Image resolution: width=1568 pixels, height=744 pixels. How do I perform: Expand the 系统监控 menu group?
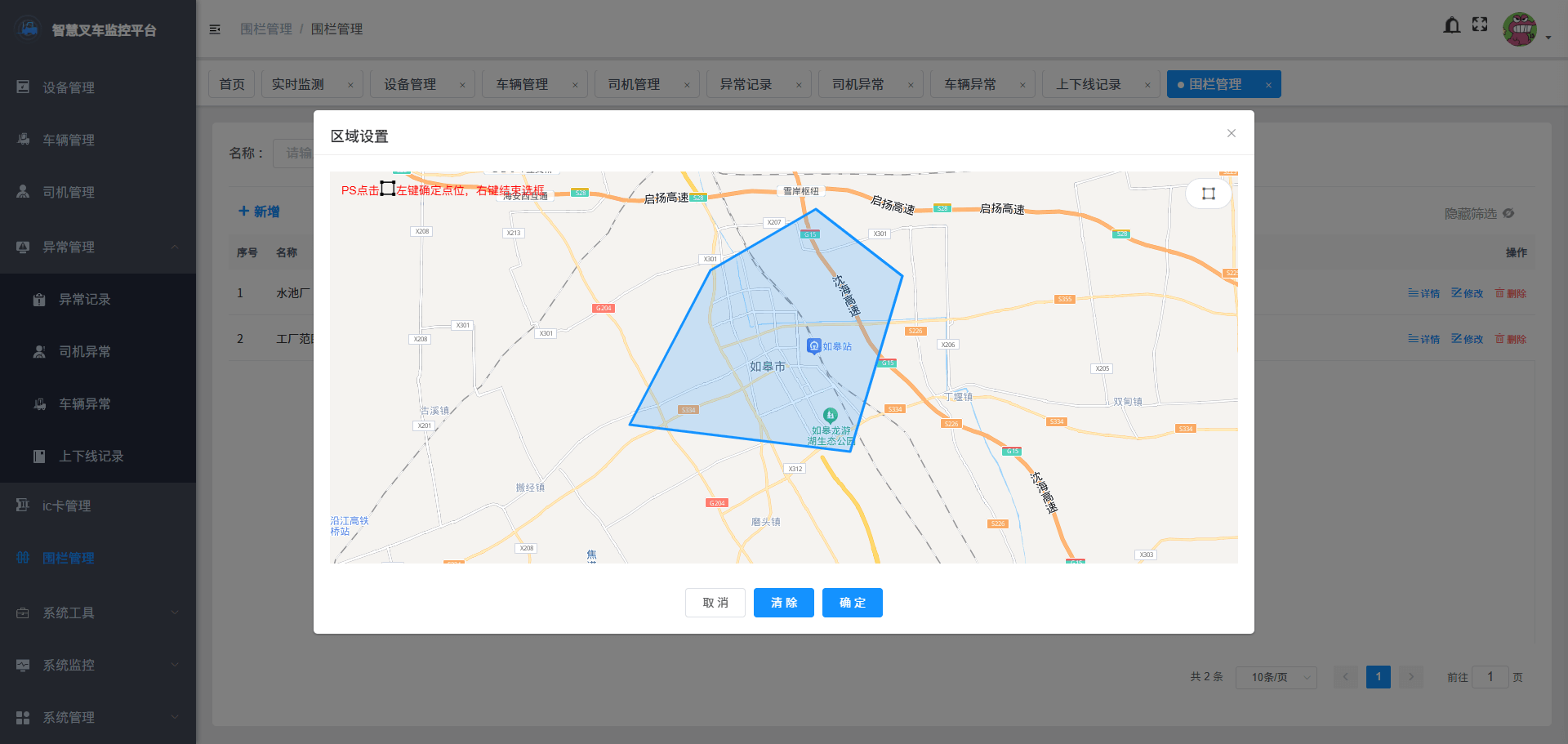coord(71,665)
